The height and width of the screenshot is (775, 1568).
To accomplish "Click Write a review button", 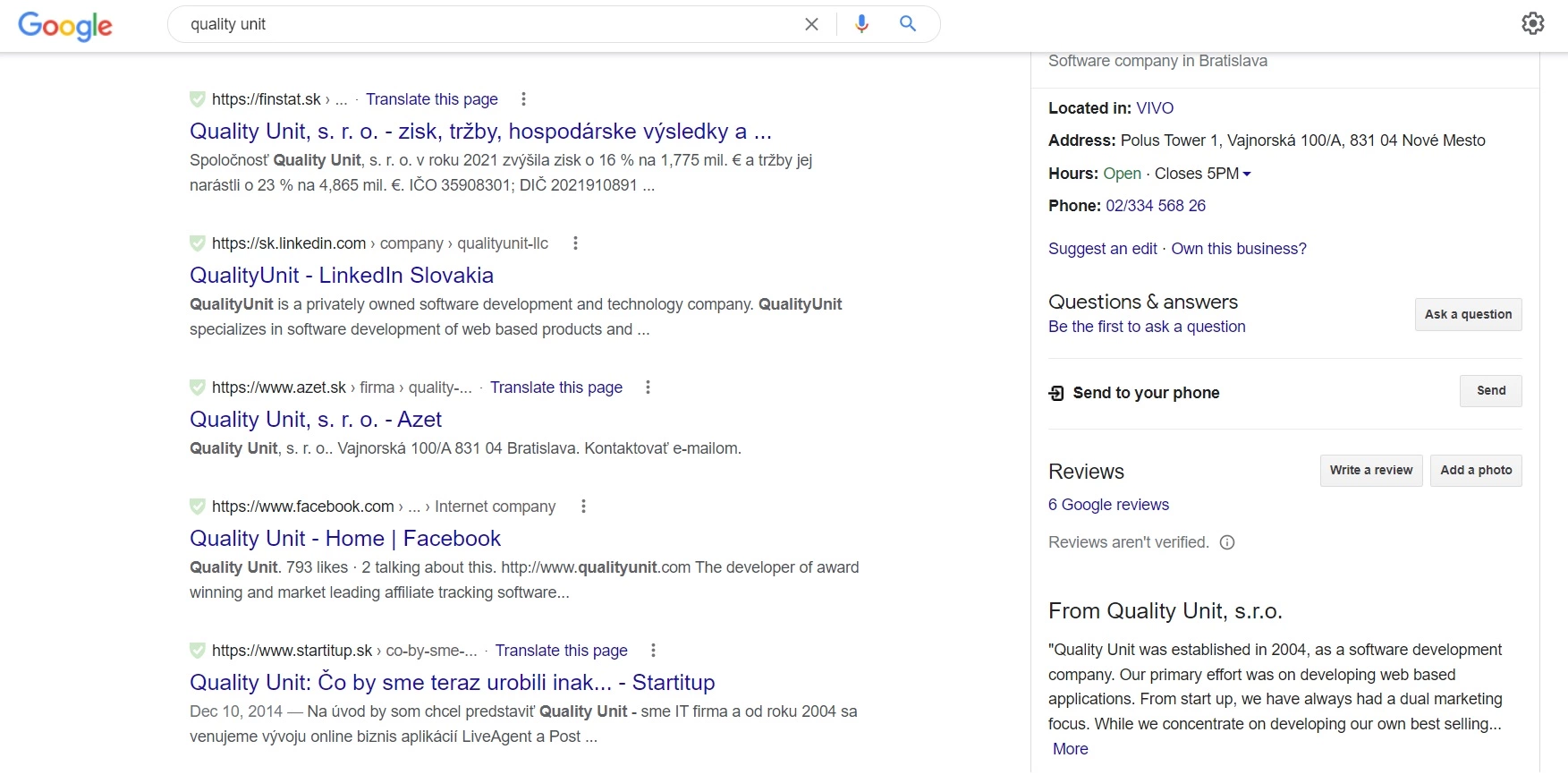I will tap(1370, 471).
